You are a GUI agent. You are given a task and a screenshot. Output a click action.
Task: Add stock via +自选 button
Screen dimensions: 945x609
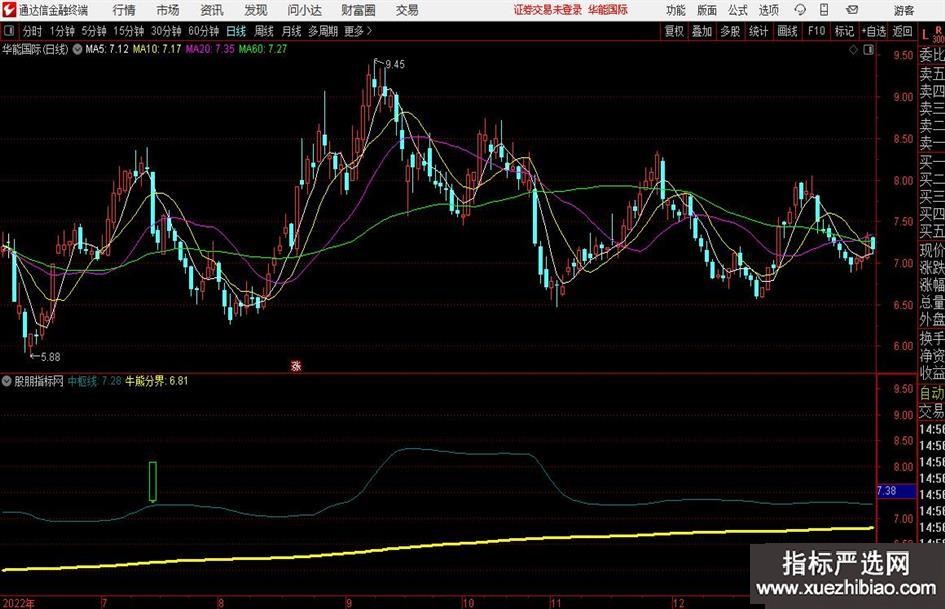873,31
